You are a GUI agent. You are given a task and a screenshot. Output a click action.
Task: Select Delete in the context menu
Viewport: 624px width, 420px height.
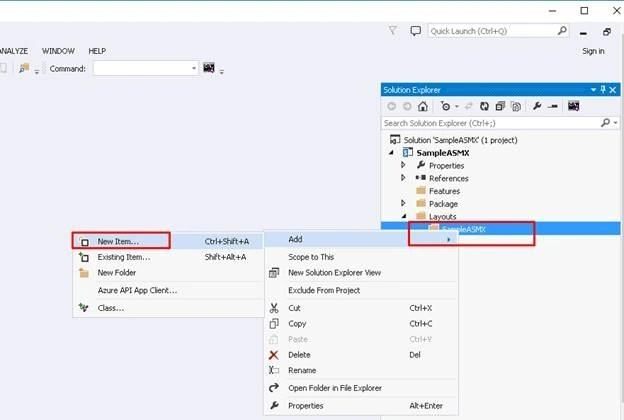[361, 355]
